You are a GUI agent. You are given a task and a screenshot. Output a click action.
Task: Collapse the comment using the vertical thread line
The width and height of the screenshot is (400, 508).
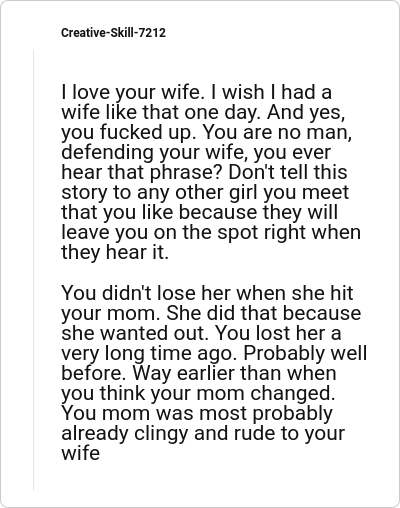point(33,270)
